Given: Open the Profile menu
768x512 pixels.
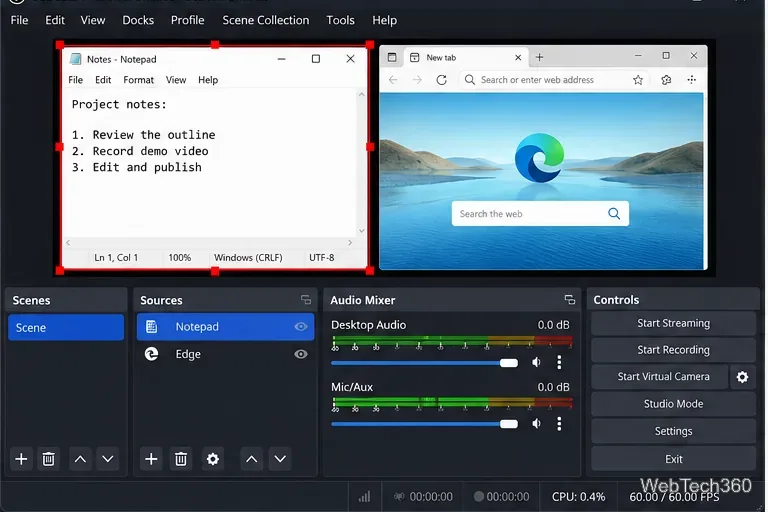Looking at the screenshot, I should [x=188, y=20].
